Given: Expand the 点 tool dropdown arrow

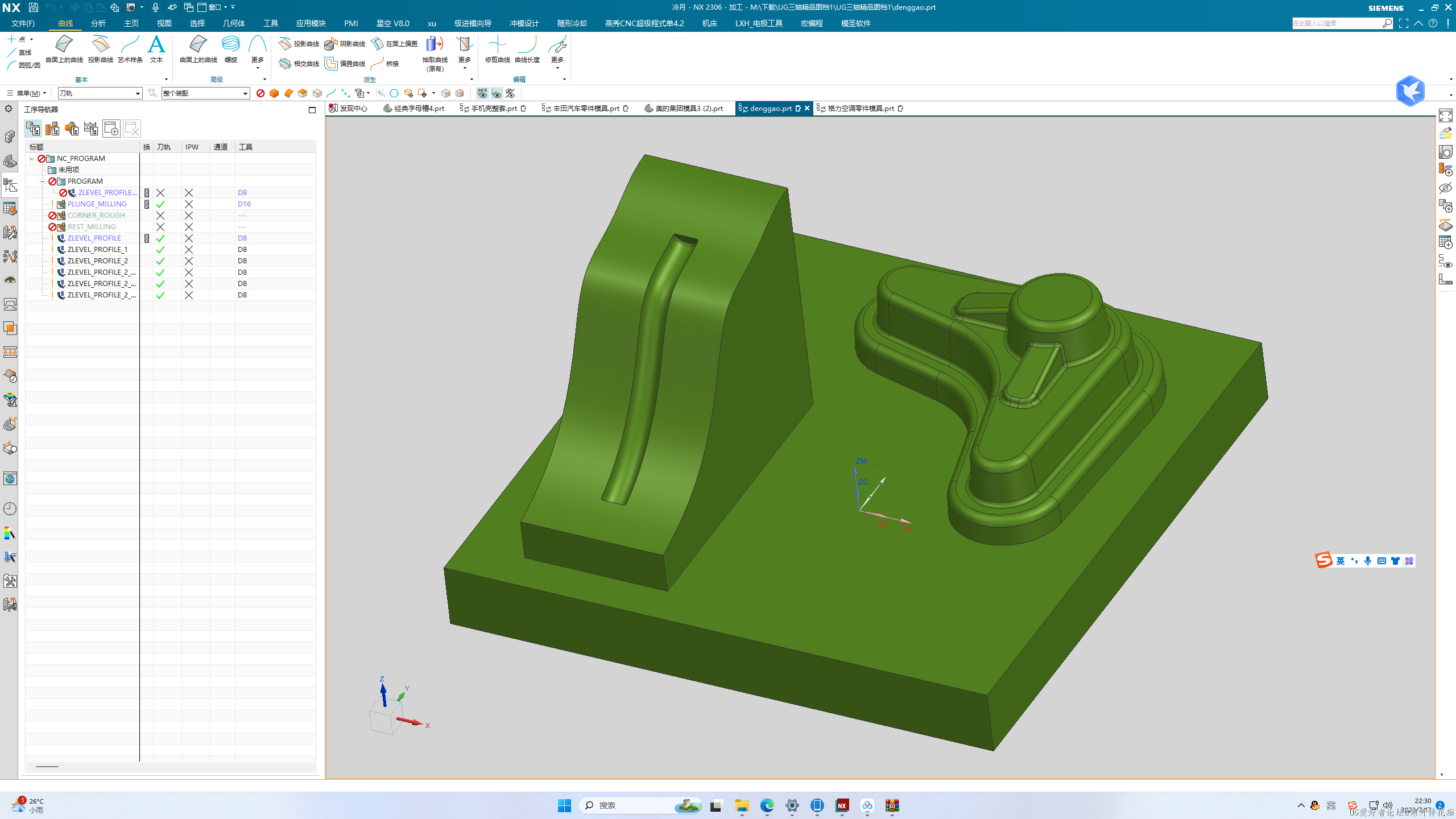Looking at the screenshot, I should (32, 39).
